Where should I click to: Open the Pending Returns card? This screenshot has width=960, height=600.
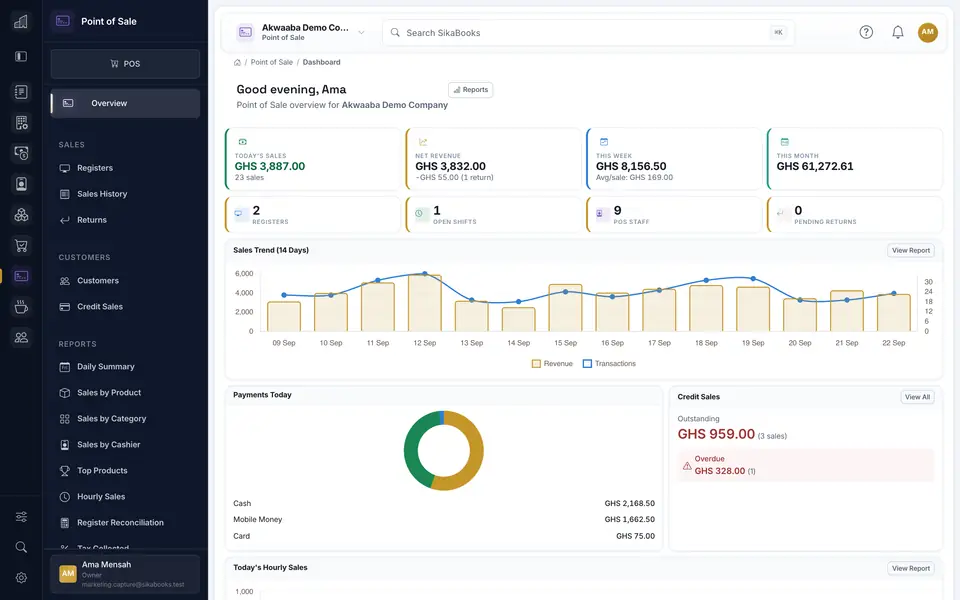(x=854, y=214)
